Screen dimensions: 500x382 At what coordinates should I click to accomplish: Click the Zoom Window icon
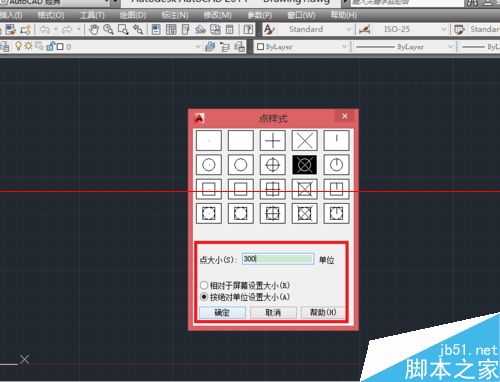(123, 29)
